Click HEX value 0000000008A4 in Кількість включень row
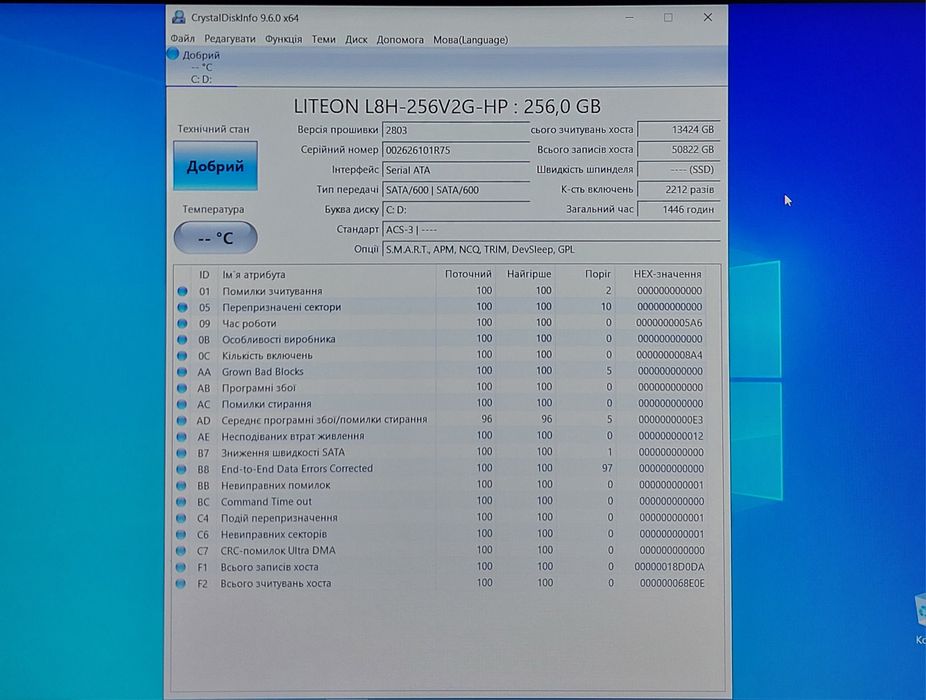Image resolution: width=926 pixels, height=700 pixels. (669, 355)
